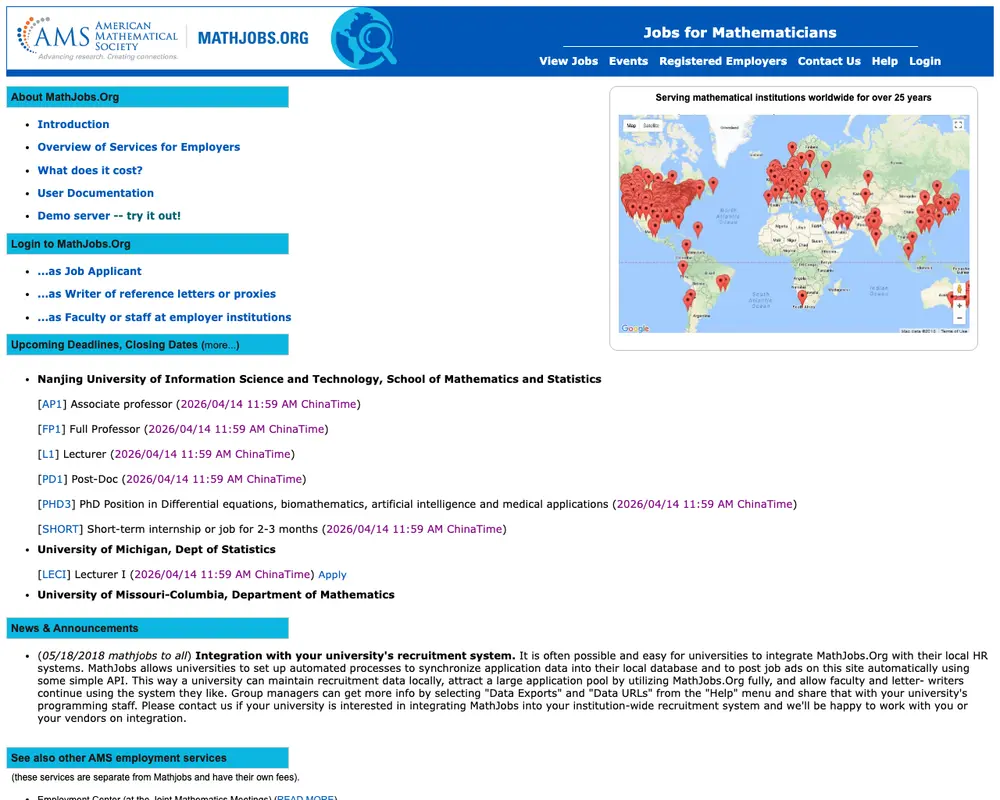The image size is (1000, 800).
Task: Open Events in top navigation
Action: (628, 61)
